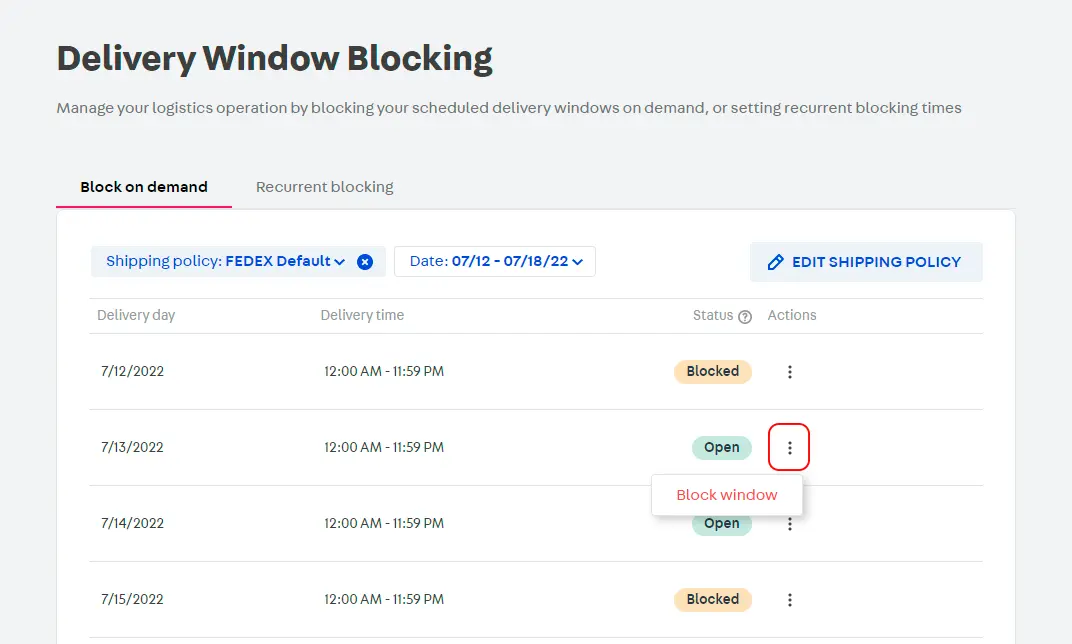This screenshot has width=1072, height=644.
Task: Click the highlighted kebab menu on 7/13/2022
Action: (789, 447)
